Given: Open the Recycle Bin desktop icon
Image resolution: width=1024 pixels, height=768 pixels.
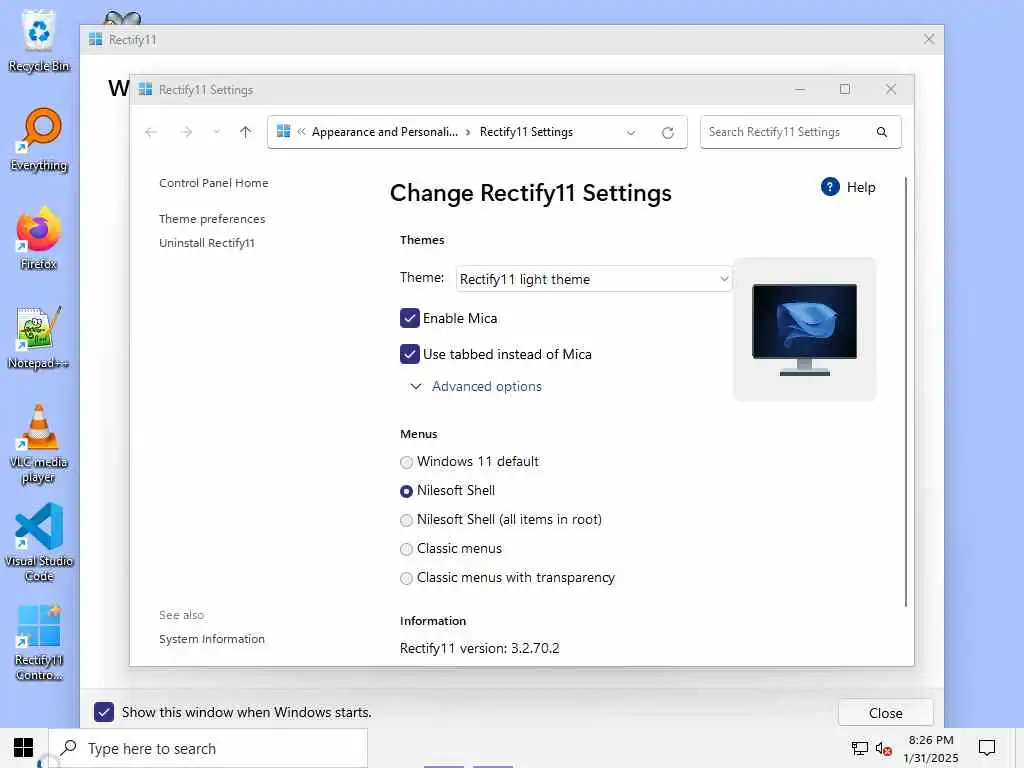Looking at the screenshot, I should pos(39,40).
